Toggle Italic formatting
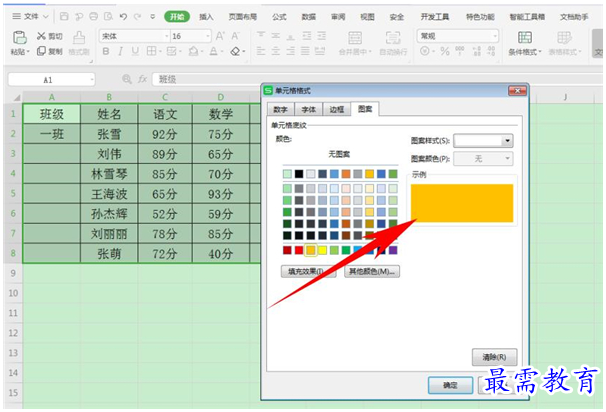606x412 pixels. point(120,51)
